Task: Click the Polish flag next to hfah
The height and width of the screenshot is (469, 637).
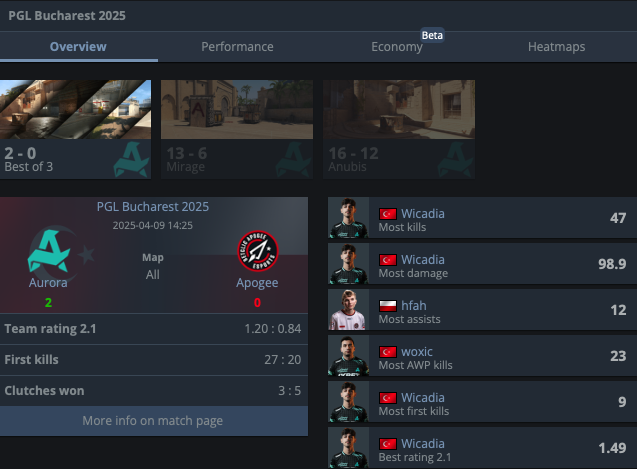Action: coord(388,306)
